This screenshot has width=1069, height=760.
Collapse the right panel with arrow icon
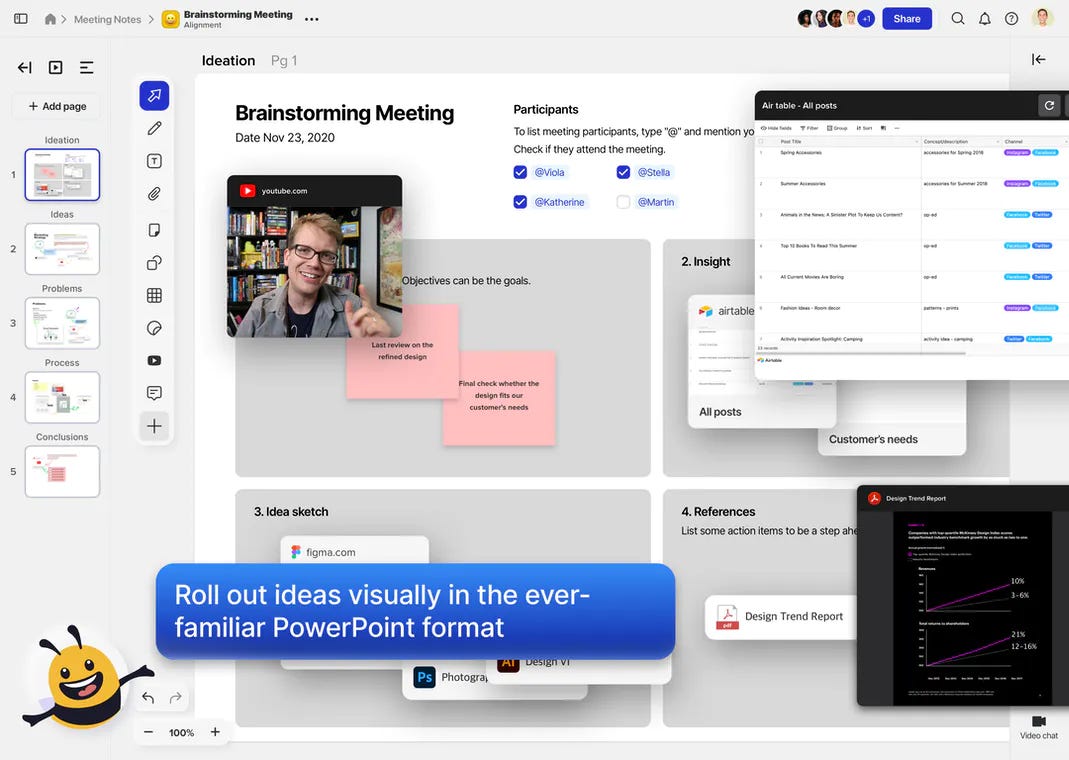pyautogui.click(x=1038, y=60)
